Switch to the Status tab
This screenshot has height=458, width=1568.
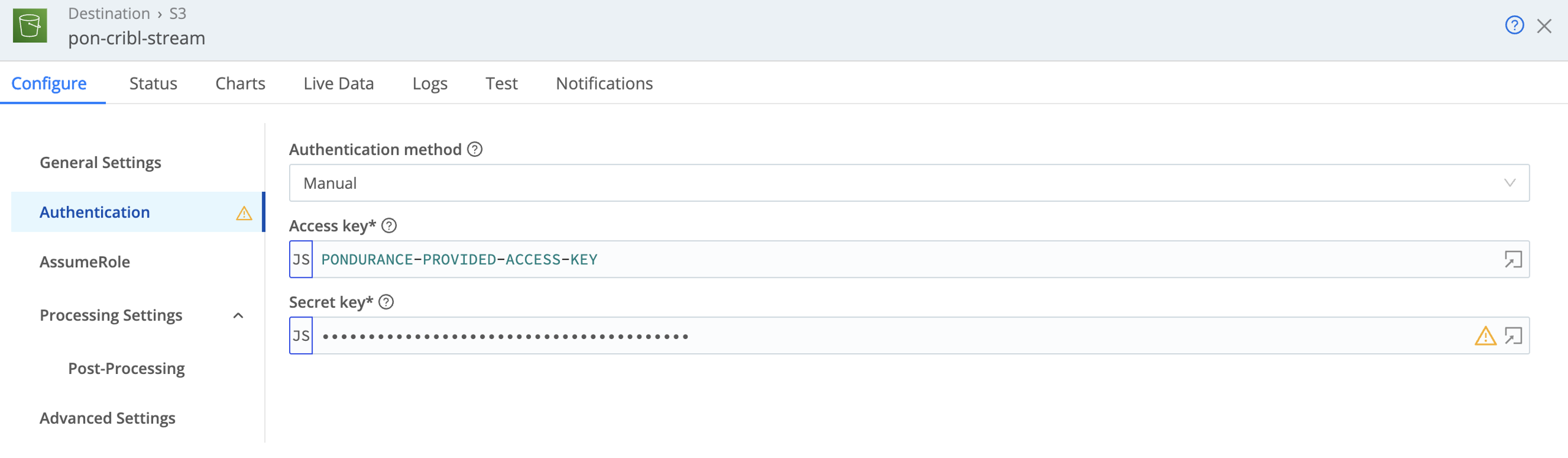click(153, 83)
